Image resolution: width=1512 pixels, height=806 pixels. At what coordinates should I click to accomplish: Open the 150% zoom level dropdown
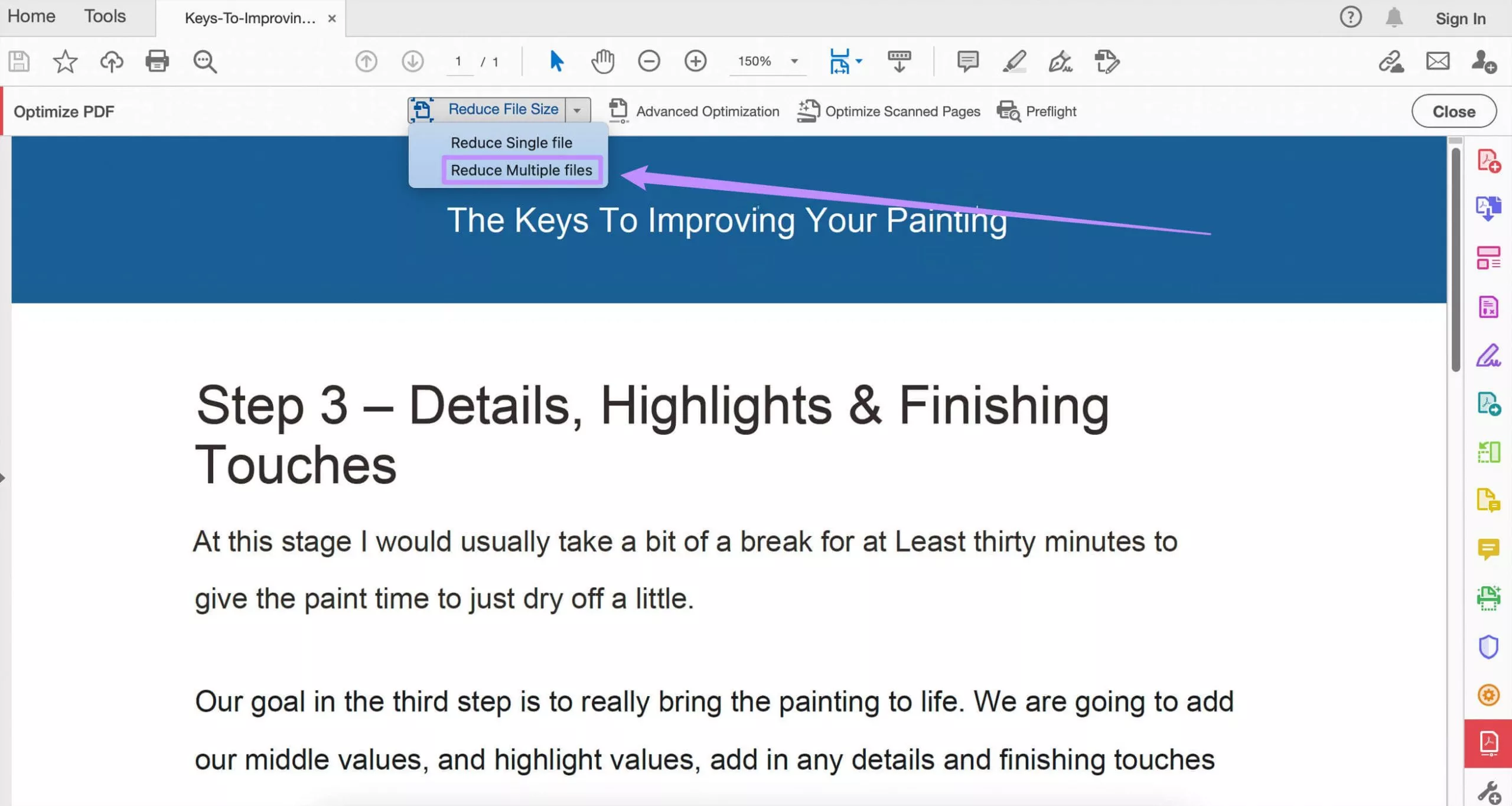[794, 61]
